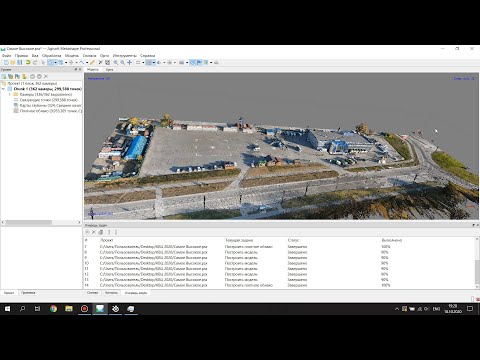Screen dimensions: 480x360
Task: Undo the last action
Action: [28, 62]
